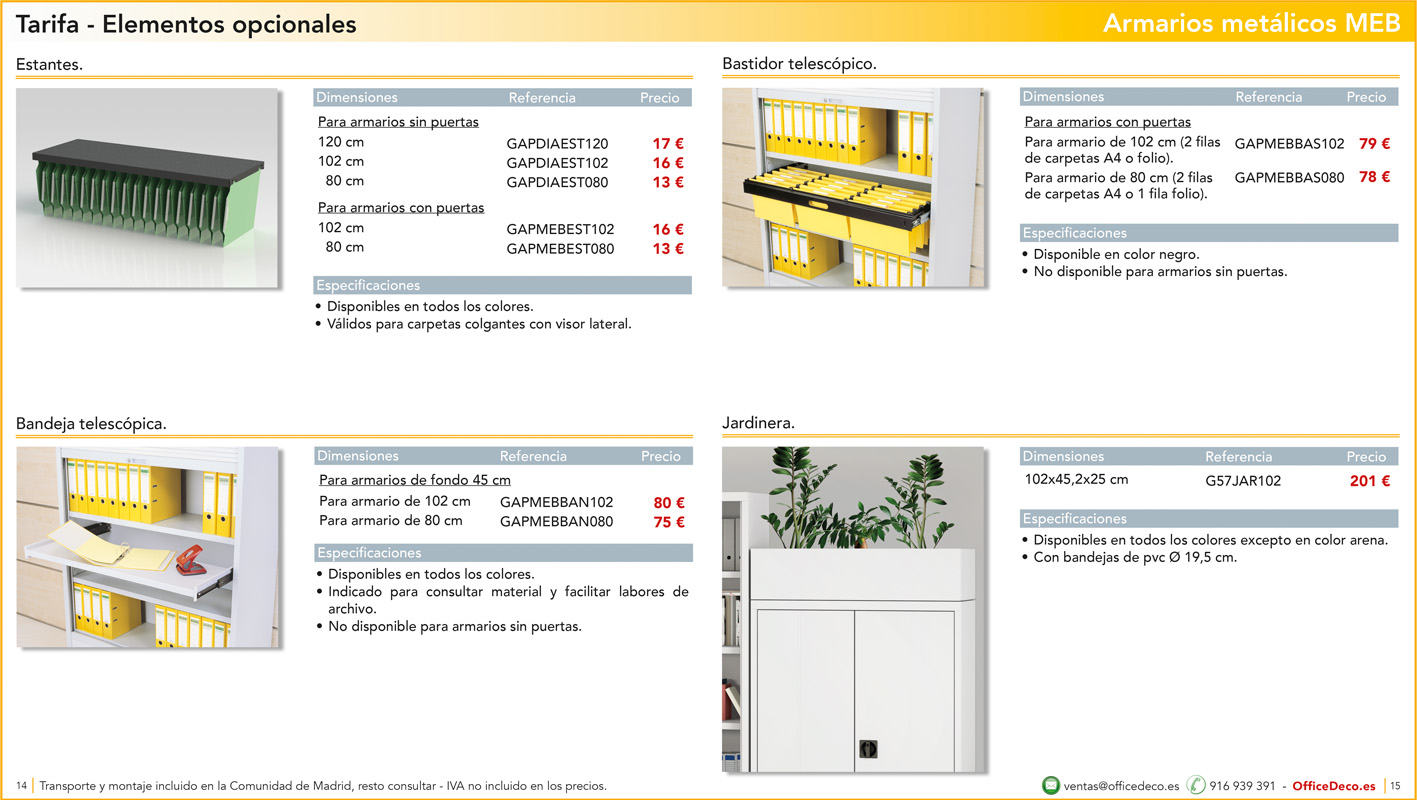Click the 'Tarifa - Elementos opcionales' page title
Viewport: 1417px width, 800px height.
pyautogui.click(x=186, y=24)
